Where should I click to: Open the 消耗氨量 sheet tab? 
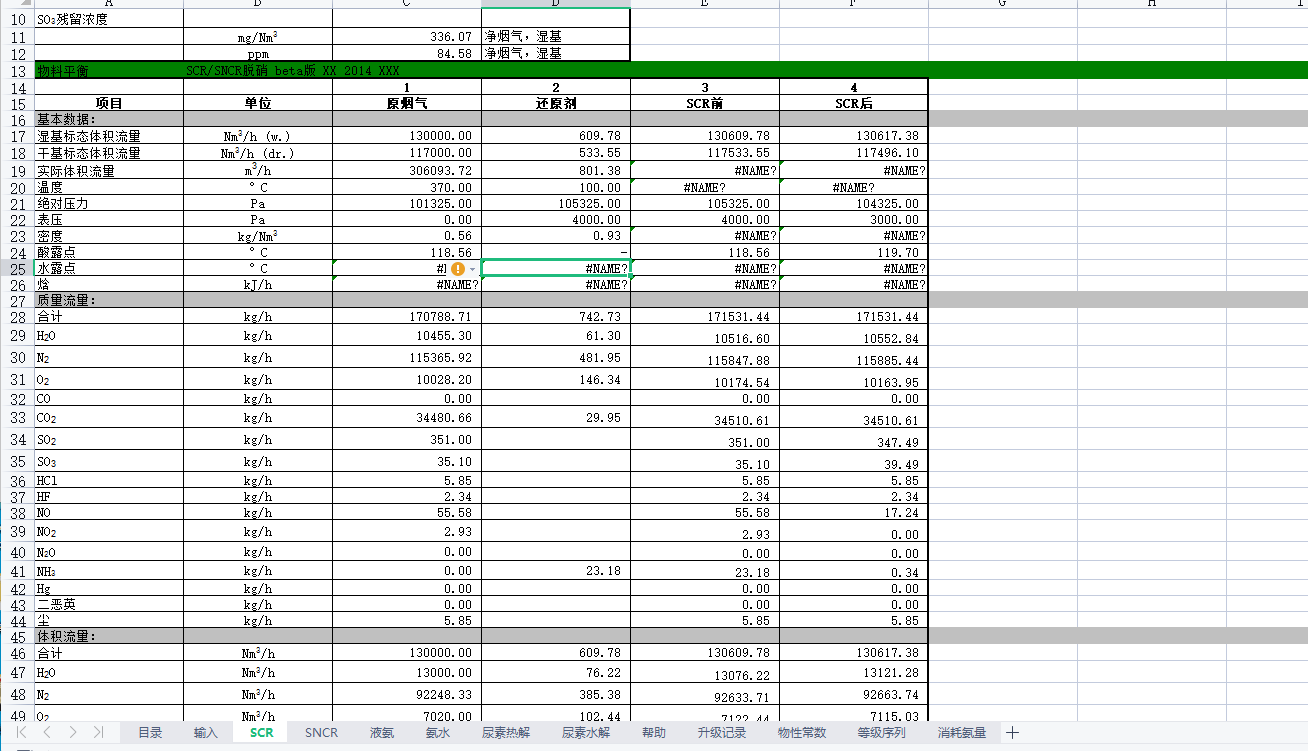(962, 733)
